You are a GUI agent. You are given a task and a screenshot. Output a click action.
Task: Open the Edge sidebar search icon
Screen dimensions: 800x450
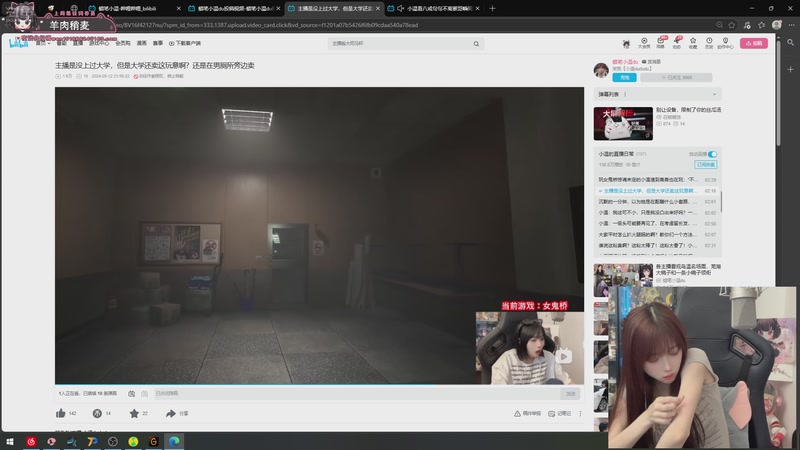(790, 43)
